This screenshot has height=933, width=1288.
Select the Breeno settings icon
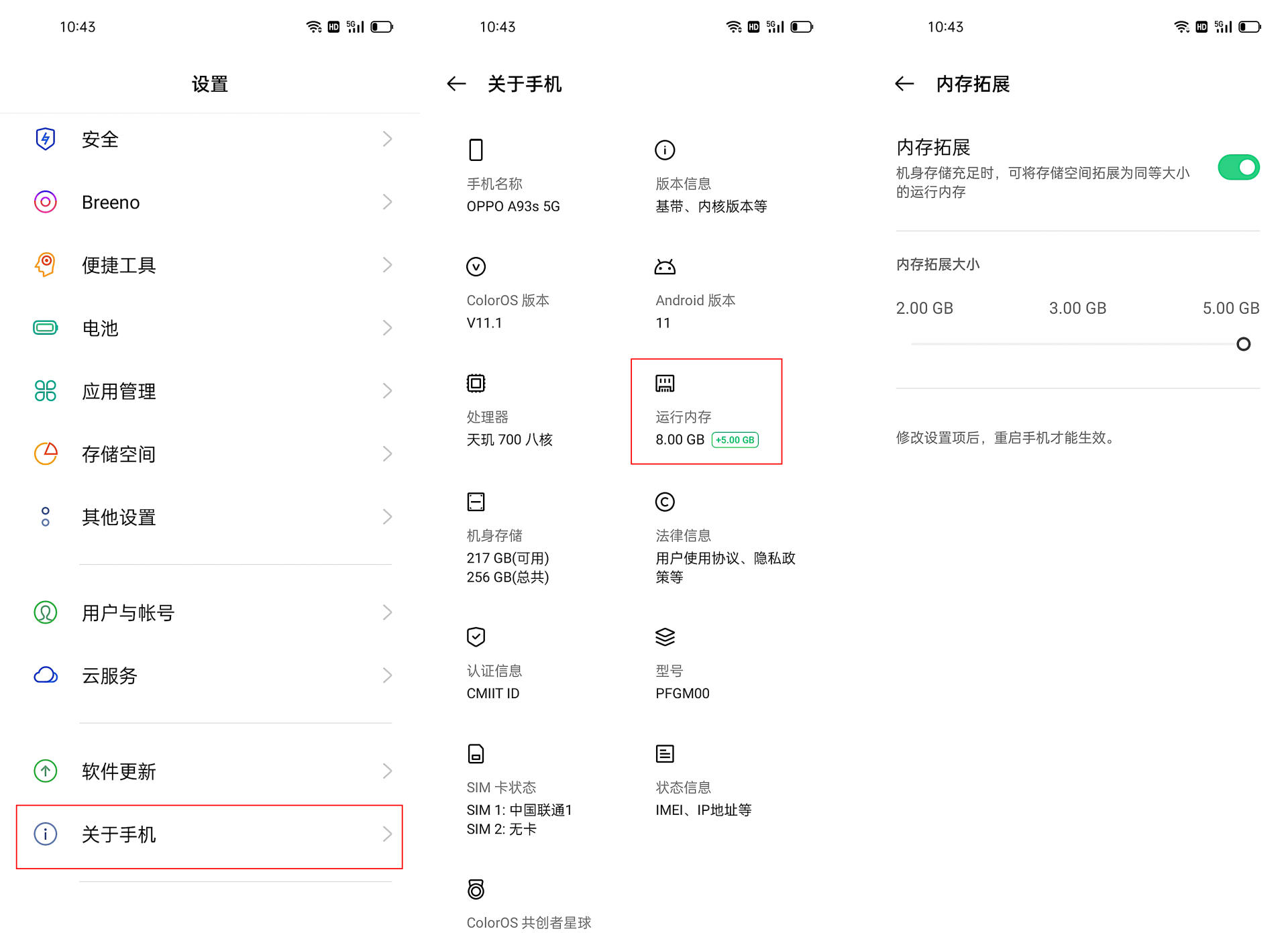(x=44, y=202)
